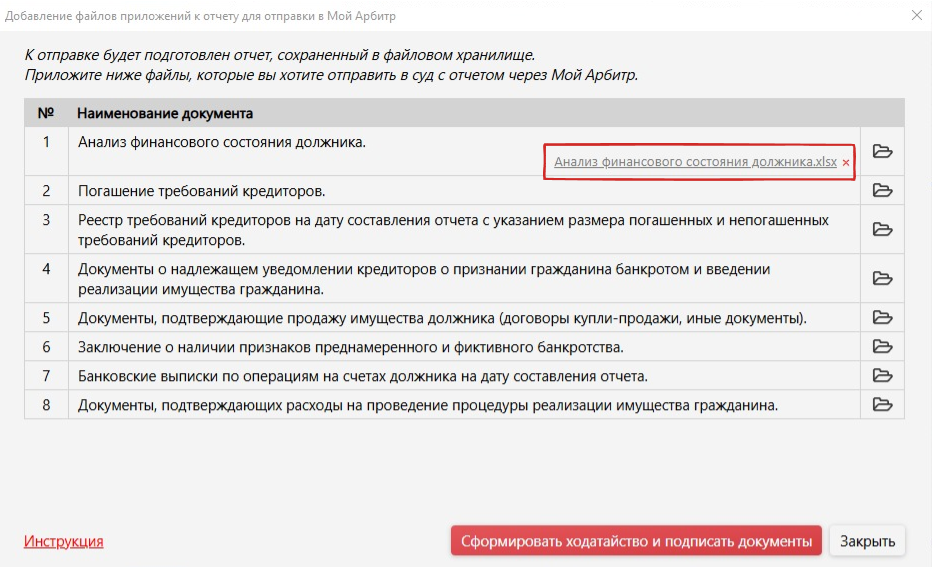Add file for Банковские выписки row
This screenshot has width=933, height=568.
click(881, 376)
